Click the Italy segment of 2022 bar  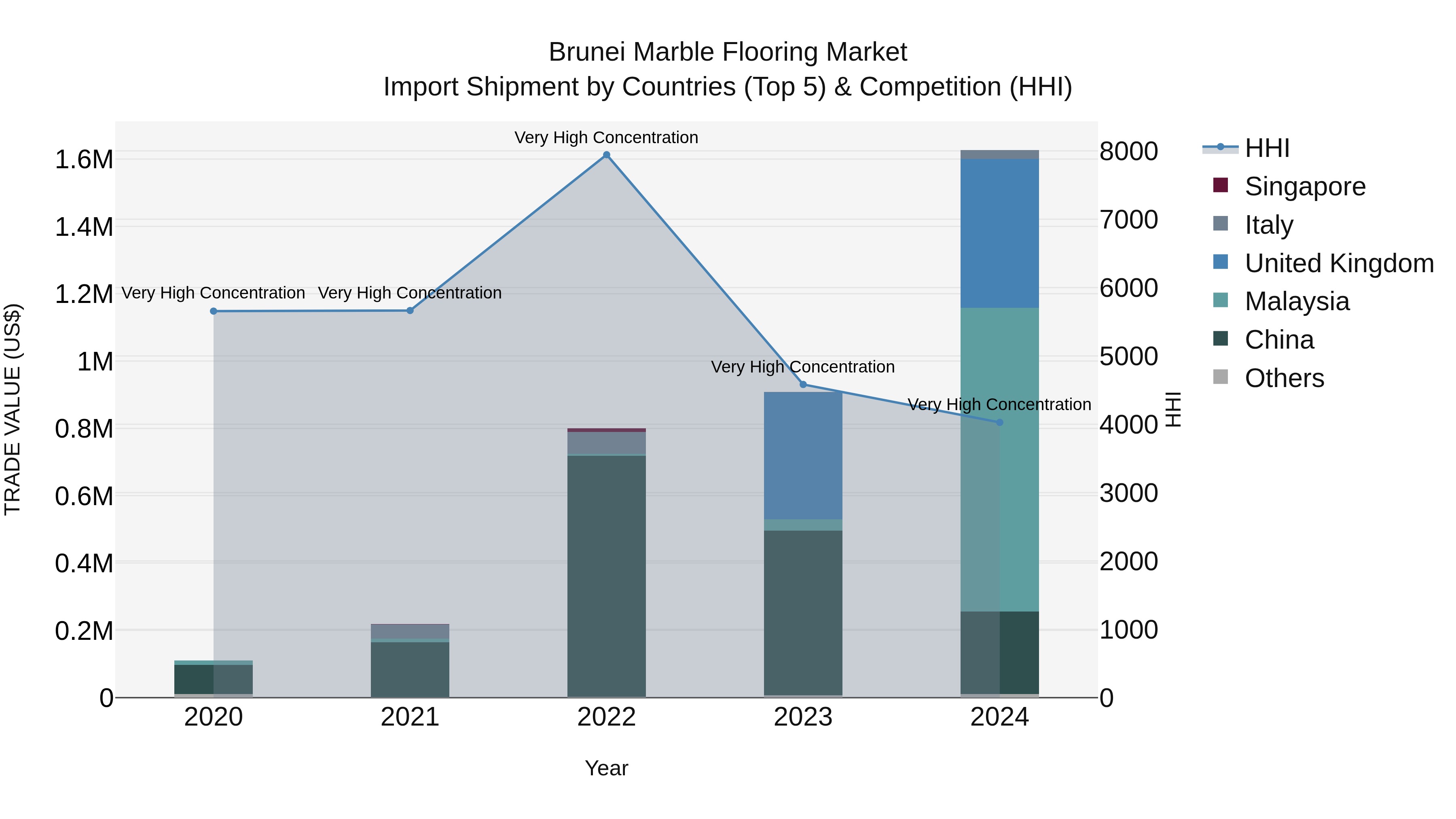[607, 443]
